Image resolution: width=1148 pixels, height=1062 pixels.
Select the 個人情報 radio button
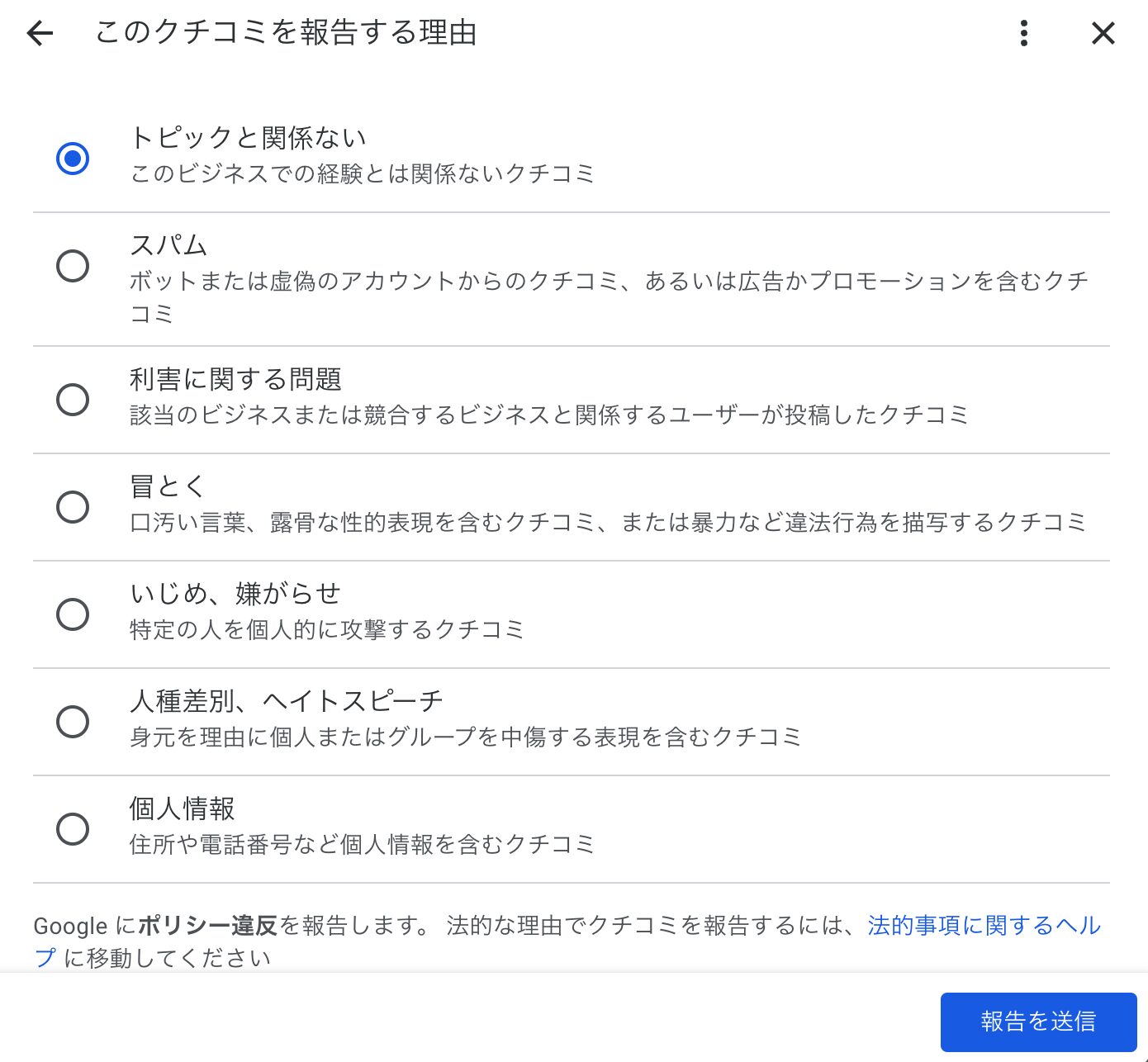(73, 828)
